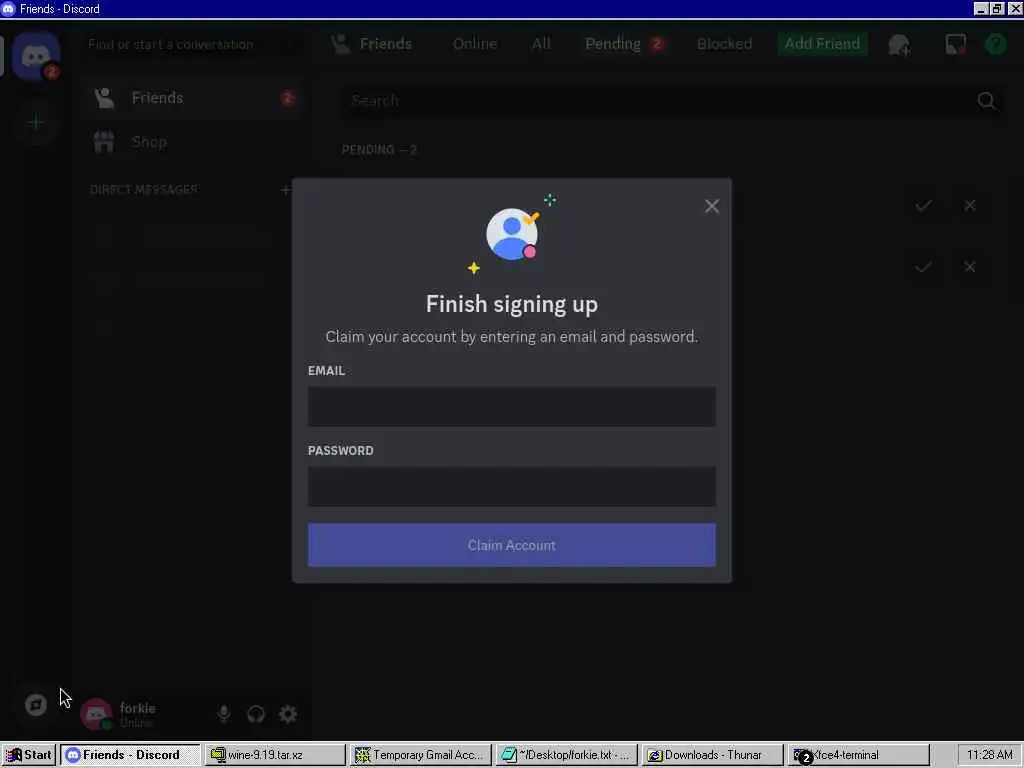Switch to Desktop/forkie.txt taskbar window
1024x768 pixels.
pyautogui.click(x=565, y=755)
